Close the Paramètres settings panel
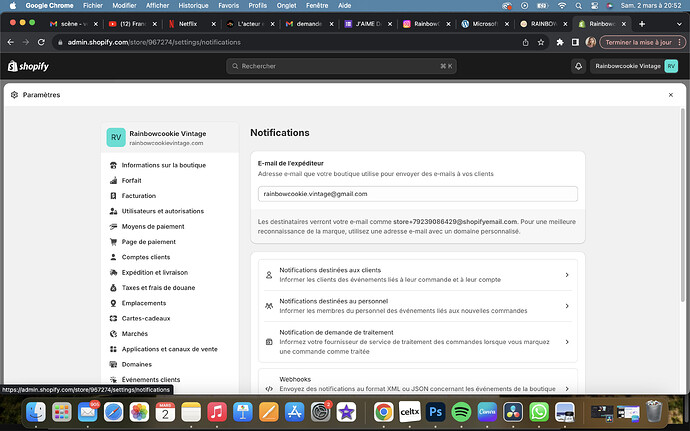The height and width of the screenshot is (431, 690). pos(671,95)
